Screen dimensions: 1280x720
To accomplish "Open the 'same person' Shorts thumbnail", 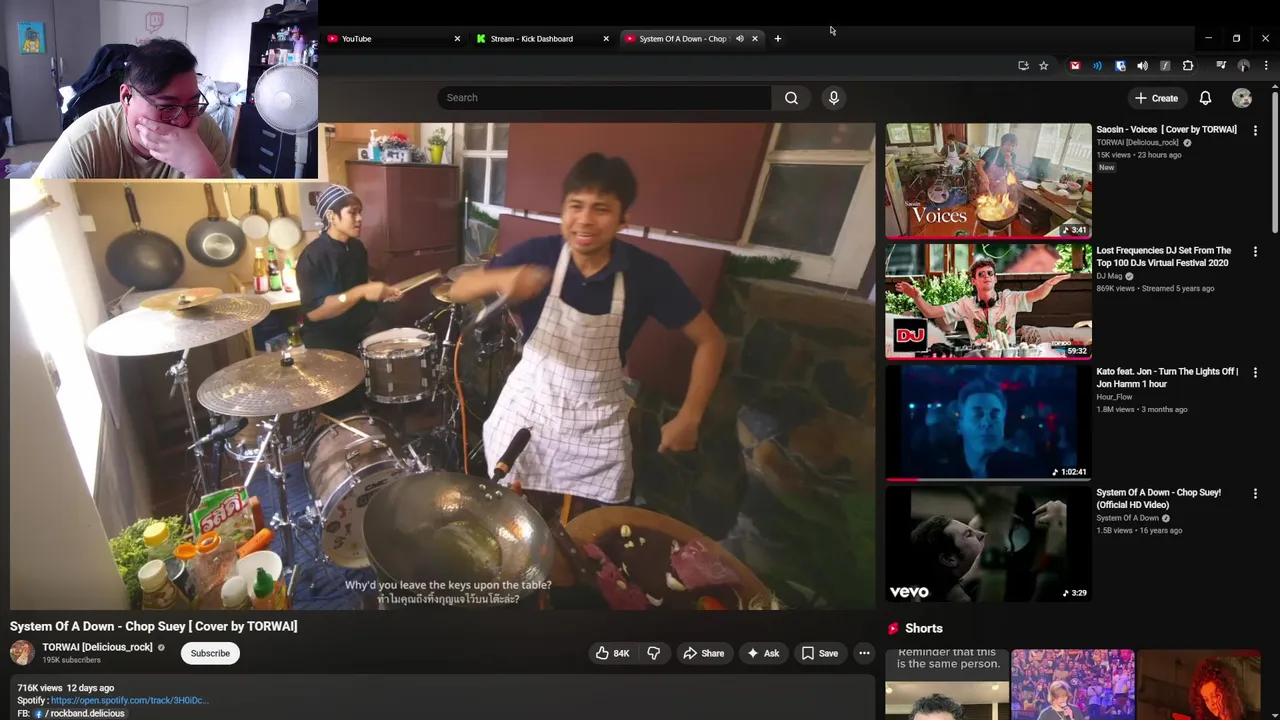I will 947,684.
